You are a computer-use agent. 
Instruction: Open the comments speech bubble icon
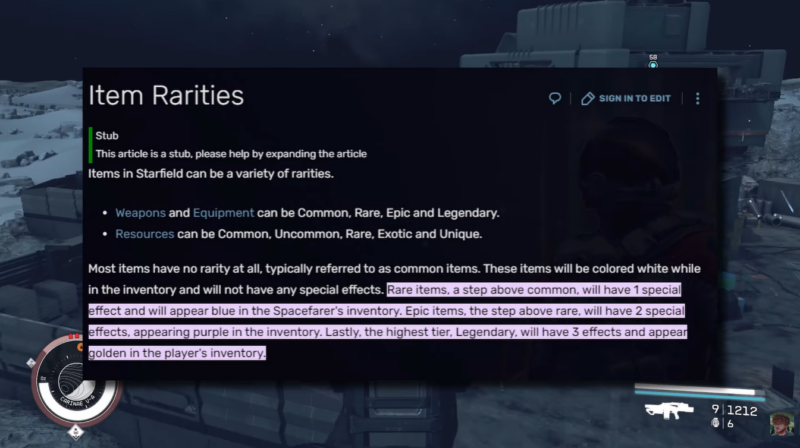tap(555, 98)
